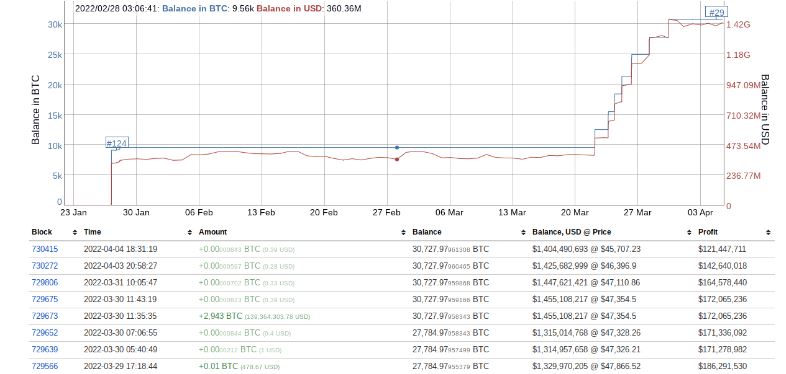Click balance cell in block 730415 row
The width and height of the screenshot is (786, 374).
click(450, 249)
